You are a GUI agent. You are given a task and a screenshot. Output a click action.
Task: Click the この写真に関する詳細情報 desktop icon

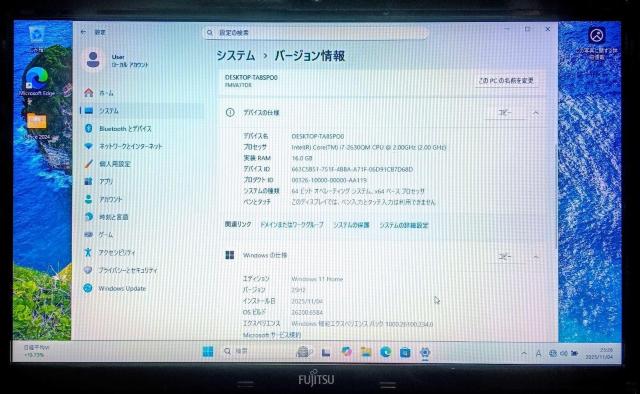pyautogui.click(x=597, y=43)
